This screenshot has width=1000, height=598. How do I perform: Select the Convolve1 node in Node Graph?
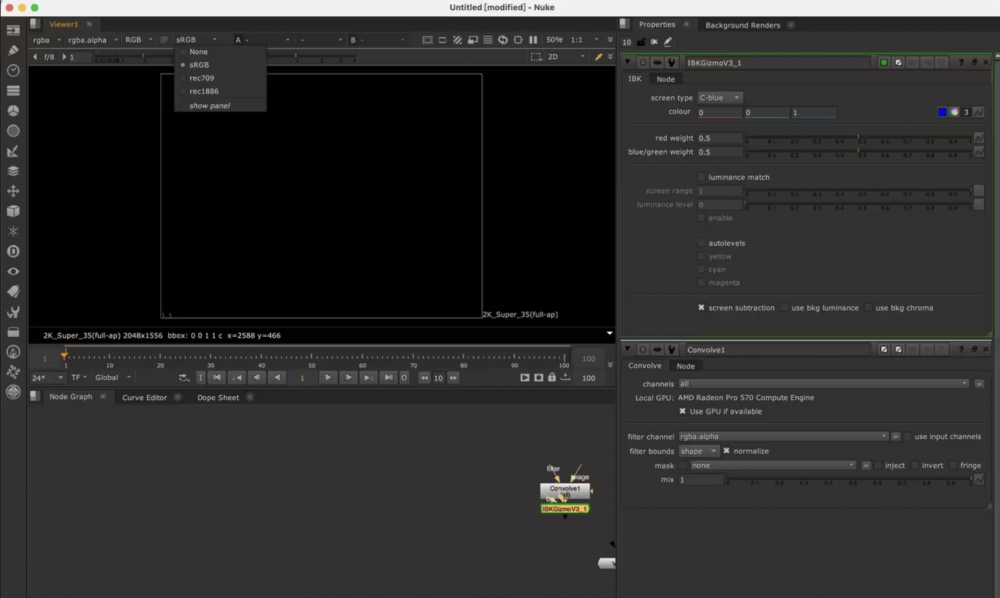point(564,490)
